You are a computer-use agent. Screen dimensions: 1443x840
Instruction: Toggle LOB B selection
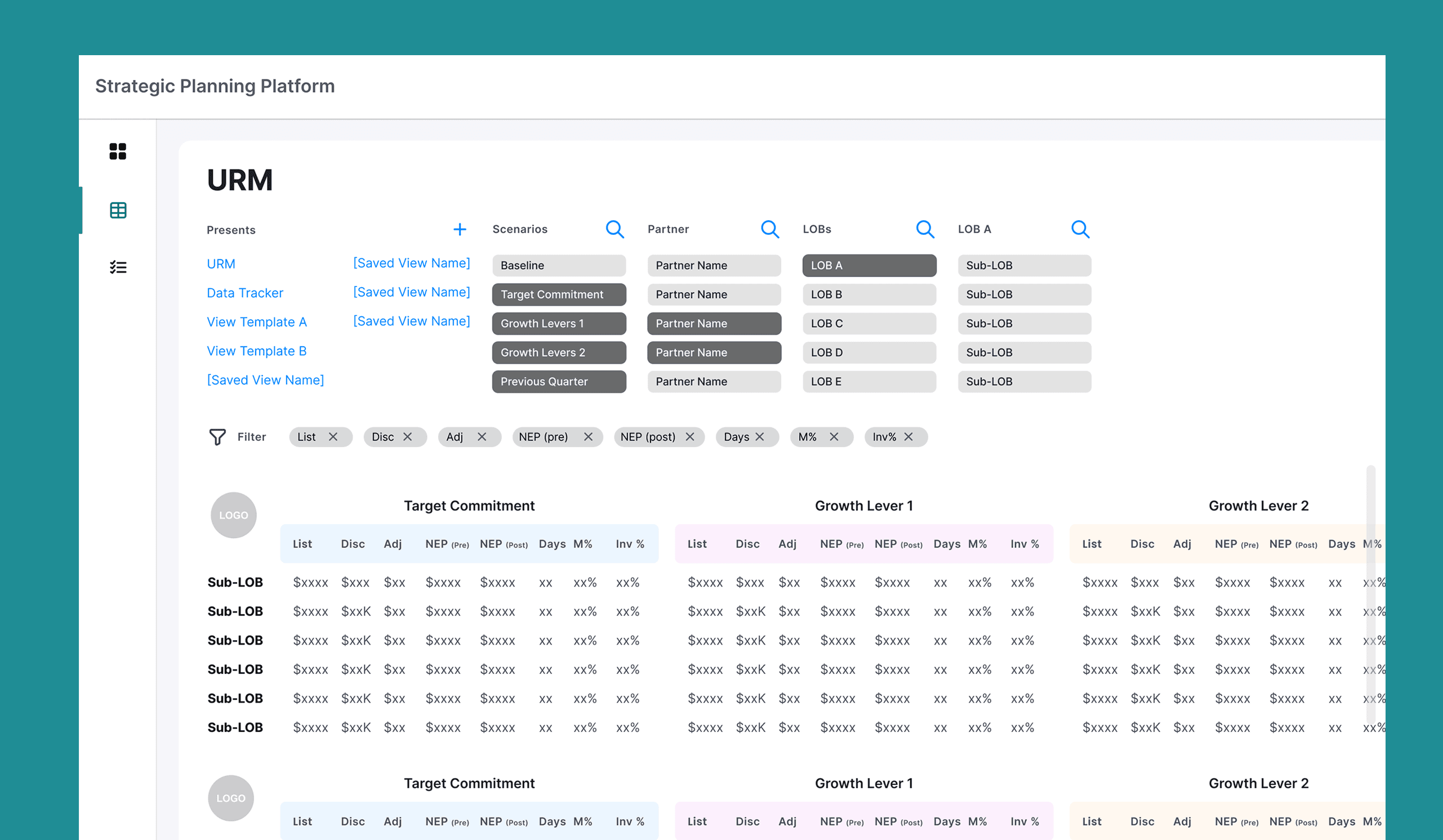tap(869, 294)
